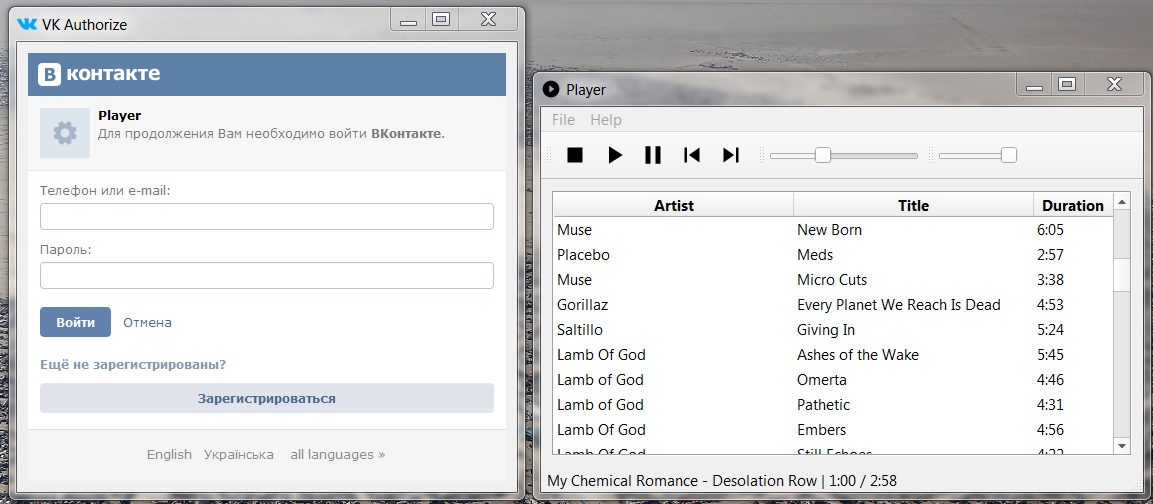1153x504 pixels.
Task: Select the Omerta track
Action: tap(821, 380)
